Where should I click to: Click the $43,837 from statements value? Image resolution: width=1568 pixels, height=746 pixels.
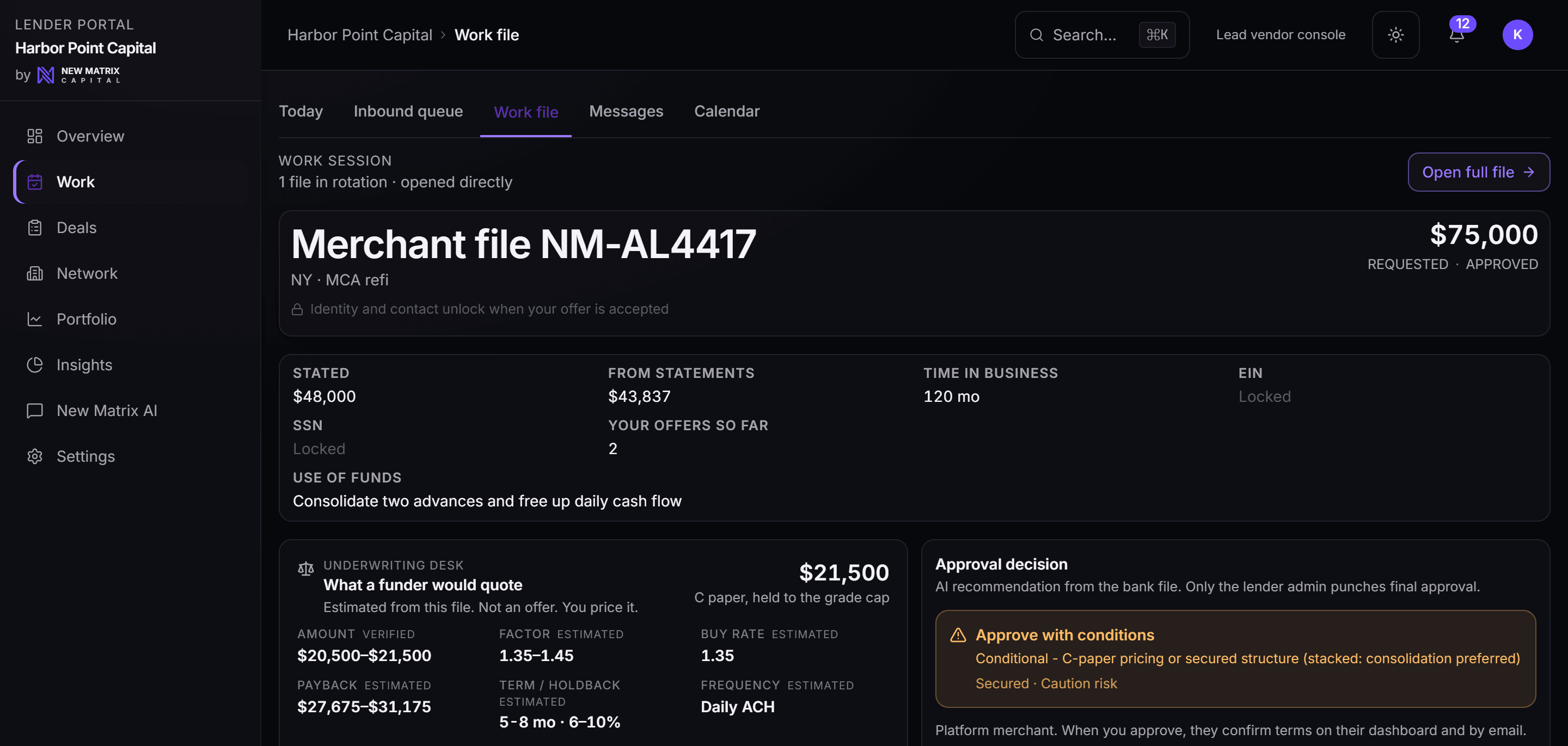tap(639, 396)
